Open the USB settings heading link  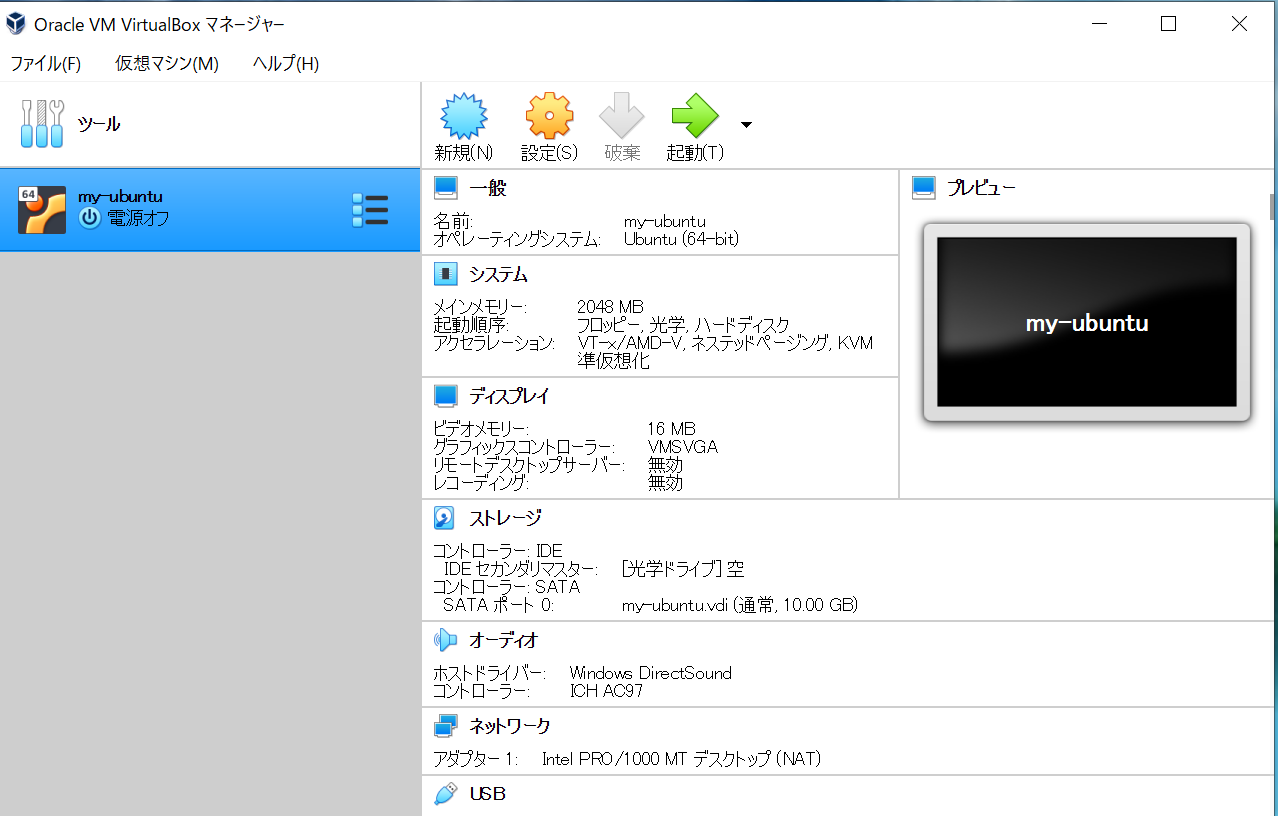pyautogui.click(x=488, y=794)
